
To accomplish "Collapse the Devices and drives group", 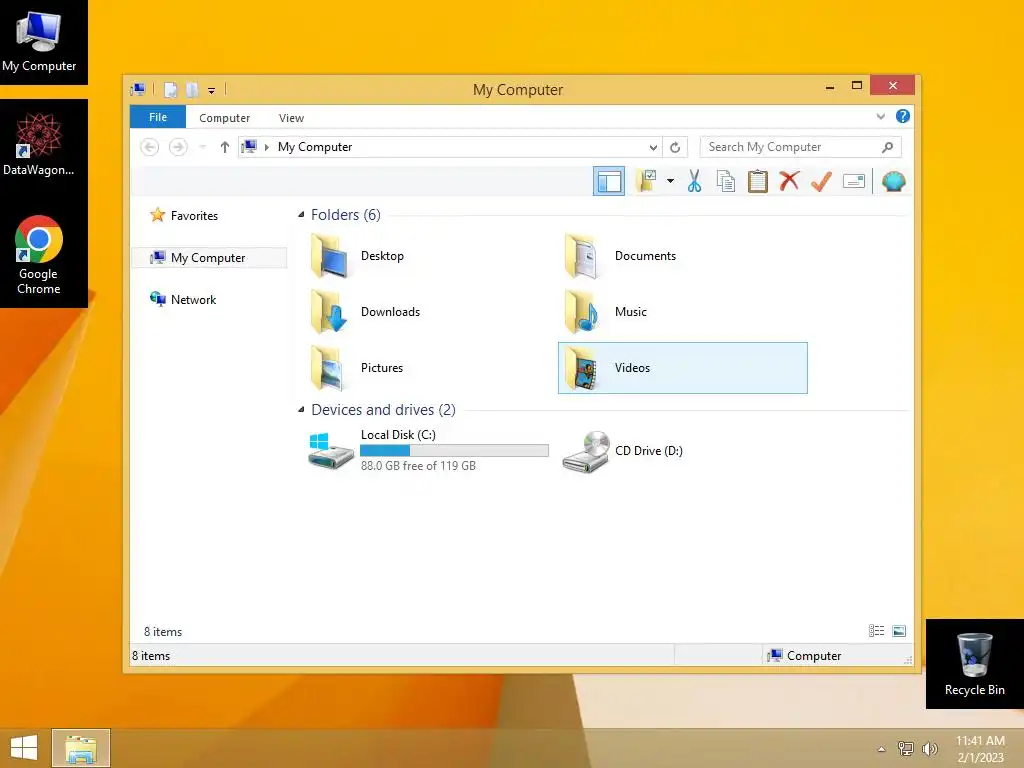I will [301, 409].
